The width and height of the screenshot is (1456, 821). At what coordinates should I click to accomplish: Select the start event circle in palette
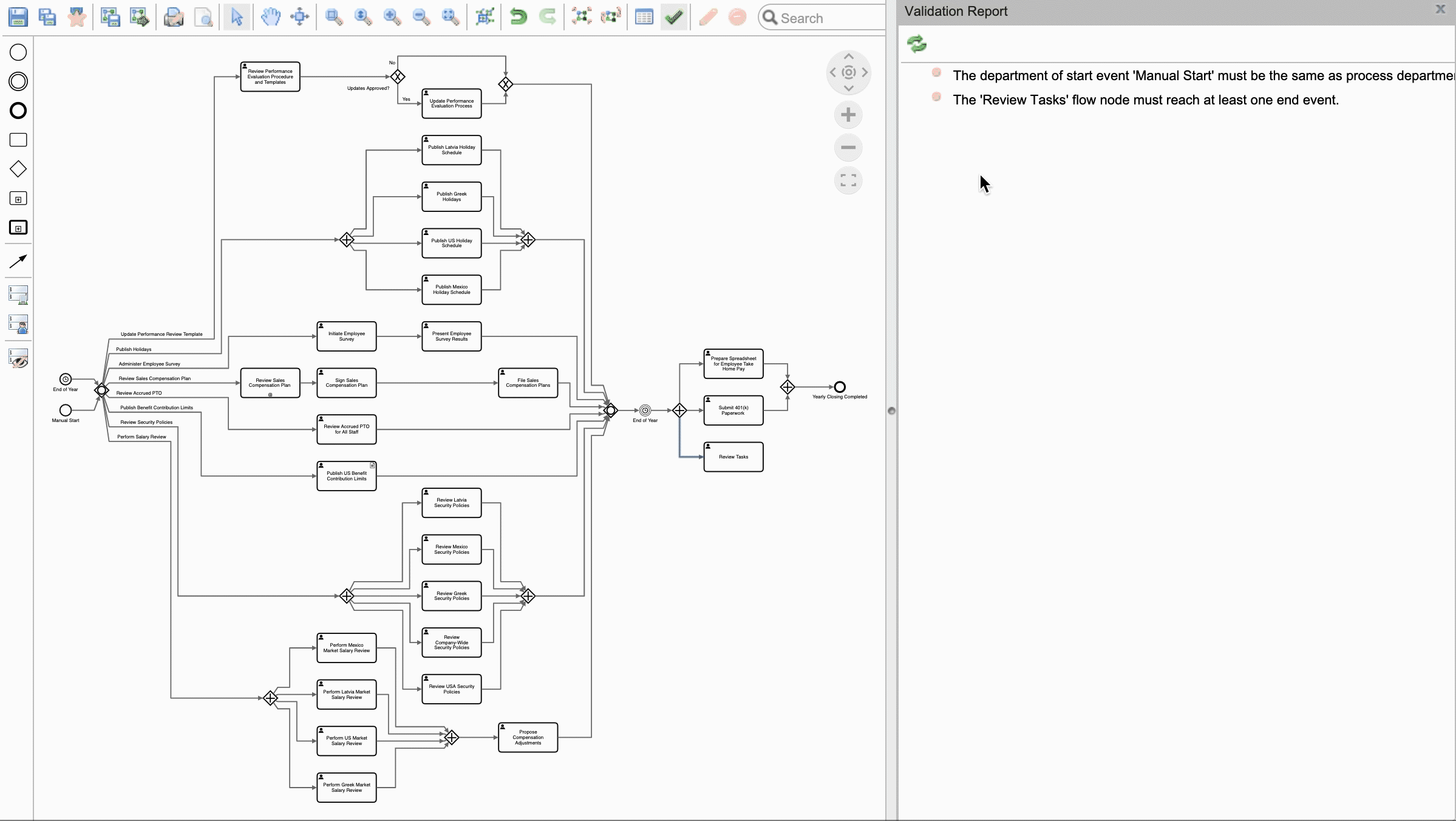click(x=18, y=52)
